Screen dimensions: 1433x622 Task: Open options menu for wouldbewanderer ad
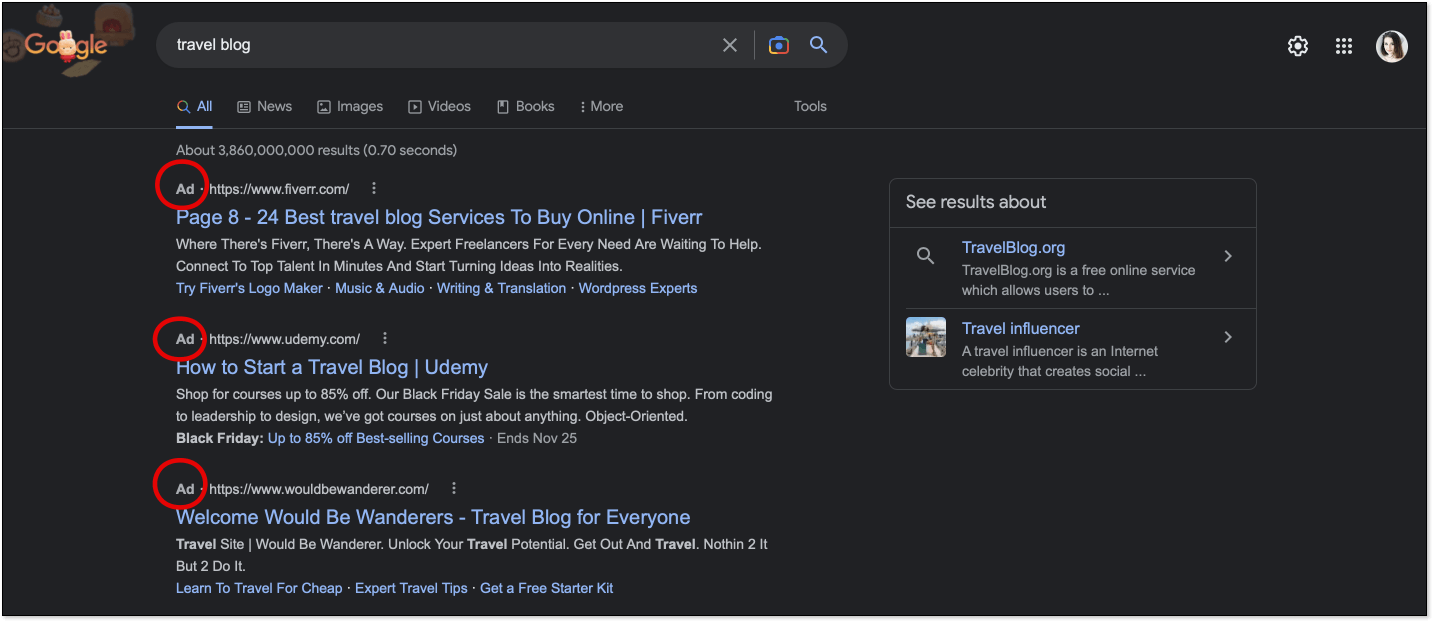454,488
